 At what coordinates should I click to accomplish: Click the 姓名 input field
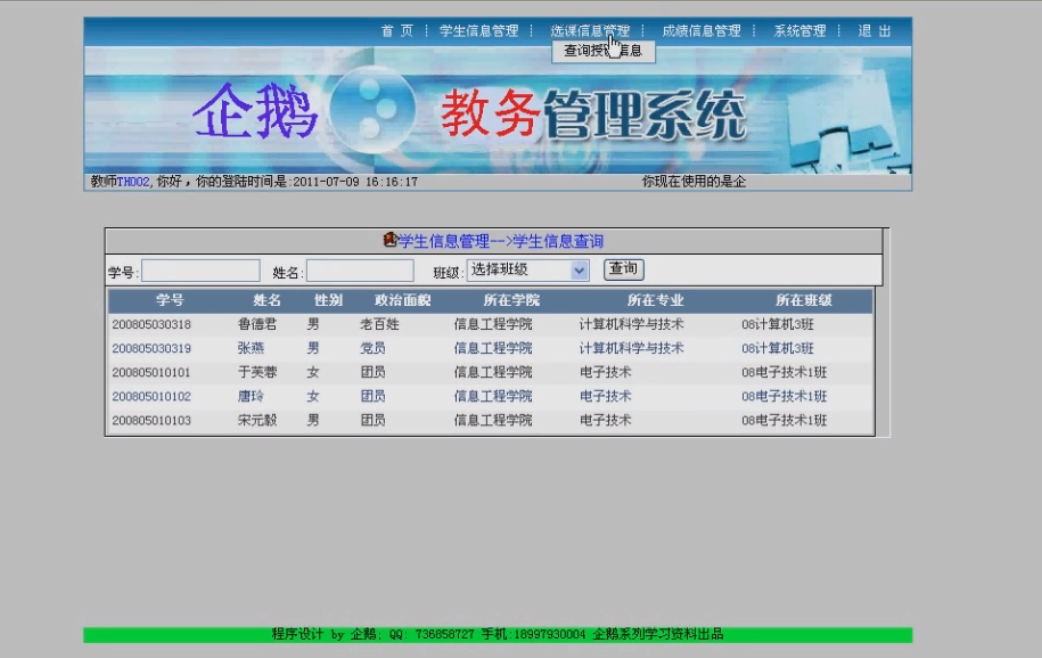(360, 271)
